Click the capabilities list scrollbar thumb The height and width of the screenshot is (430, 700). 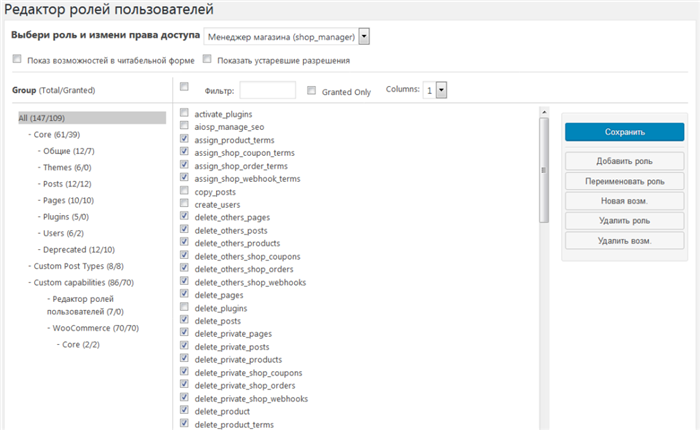pyautogui.click(x=543, y=170)
